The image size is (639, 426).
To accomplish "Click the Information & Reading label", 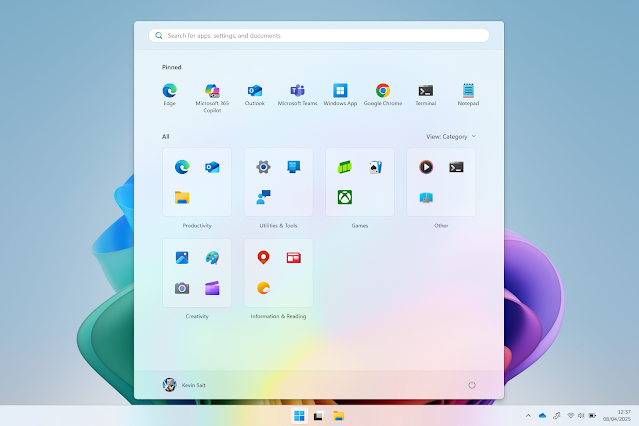I will point(278,316).
